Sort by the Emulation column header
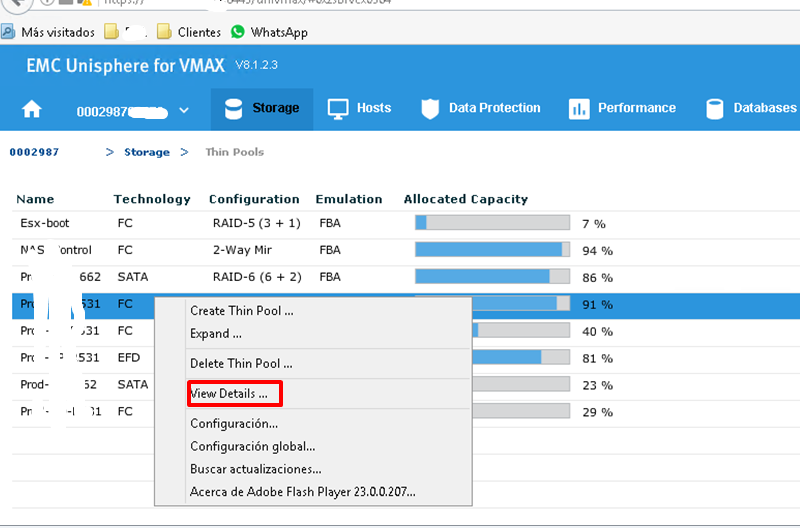This screenshot has width=800, height=528. [x=349, y=199]
